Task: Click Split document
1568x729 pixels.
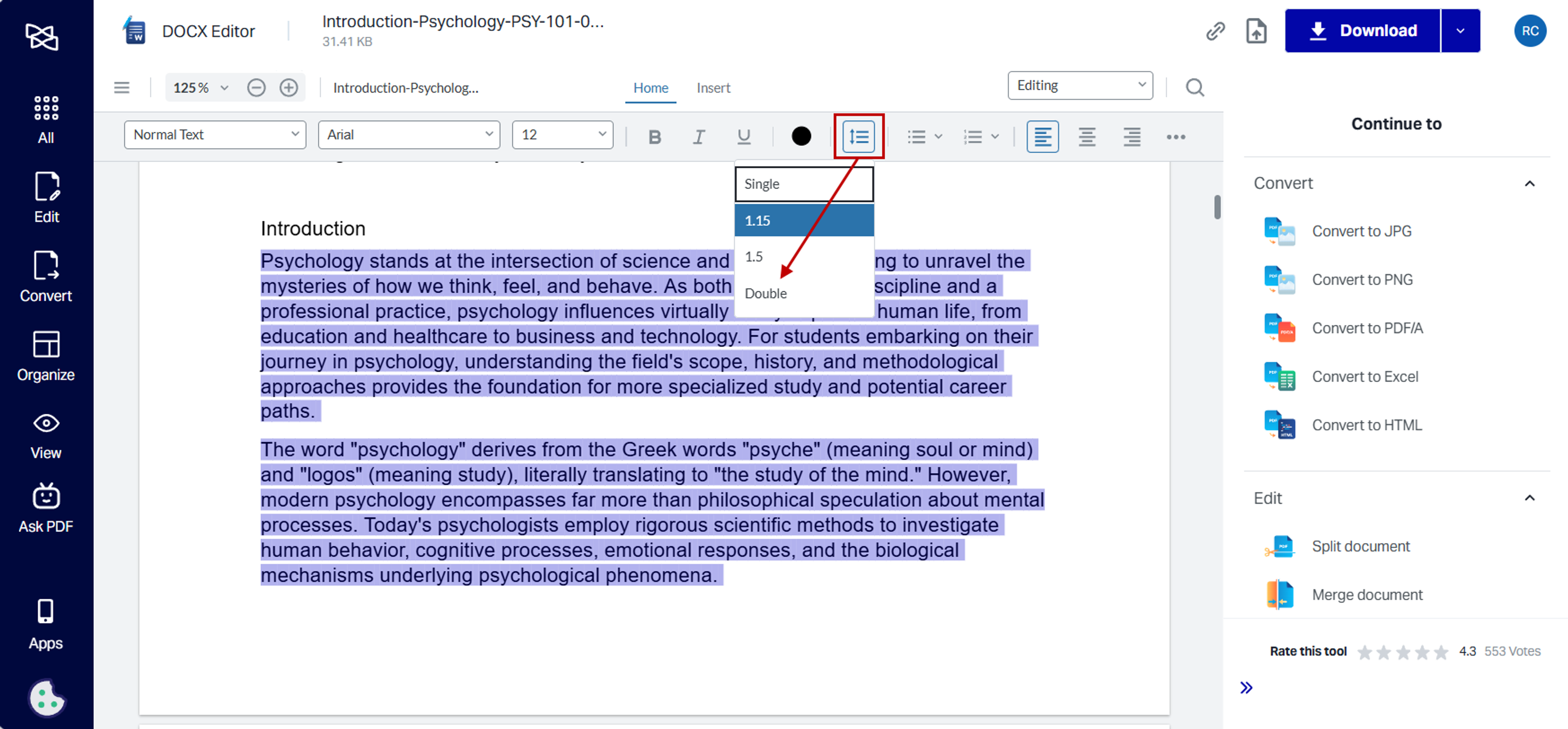Action: click(x=1337, y=547)
